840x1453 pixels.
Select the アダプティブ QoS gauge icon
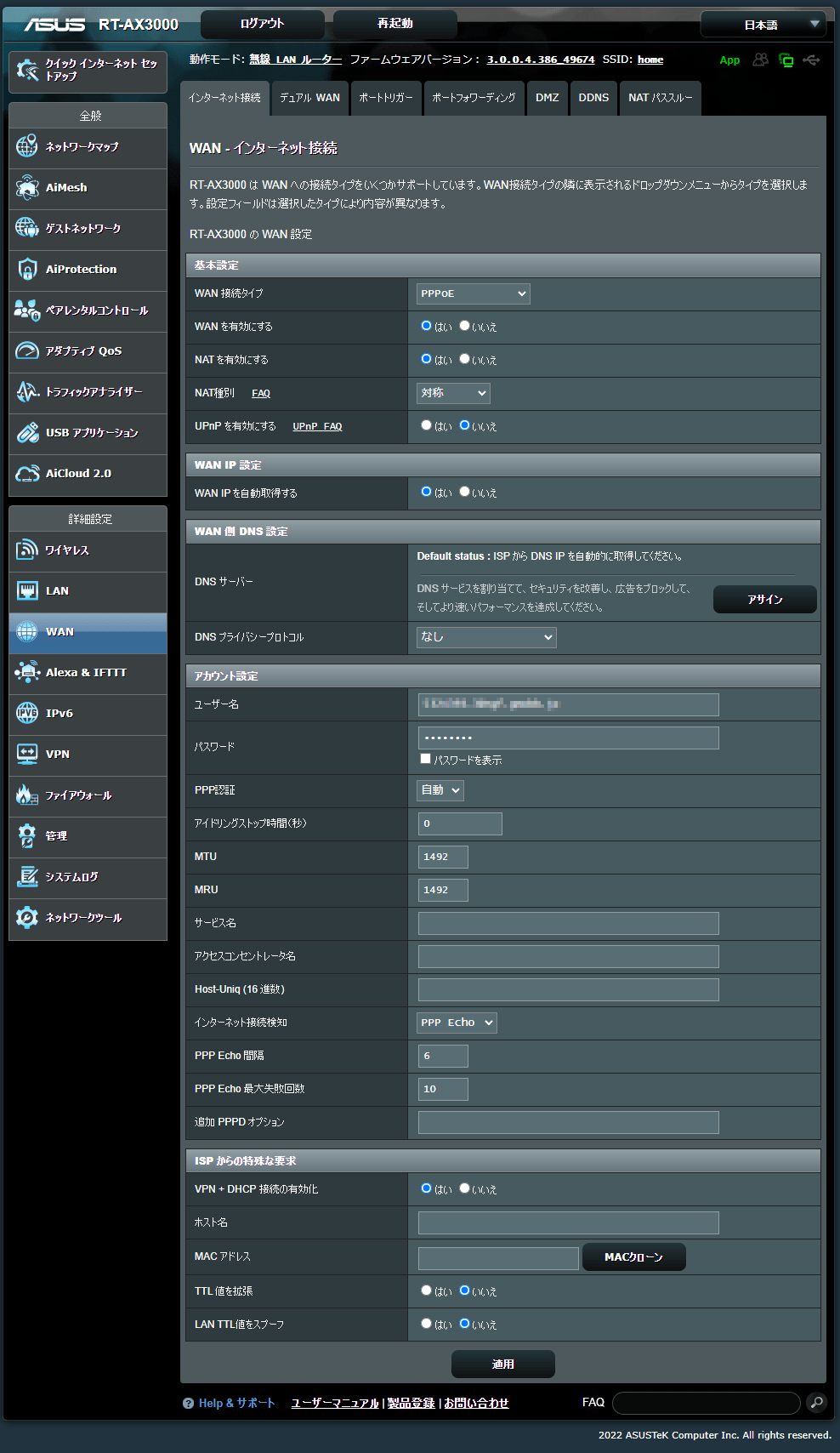coord(27,350)
